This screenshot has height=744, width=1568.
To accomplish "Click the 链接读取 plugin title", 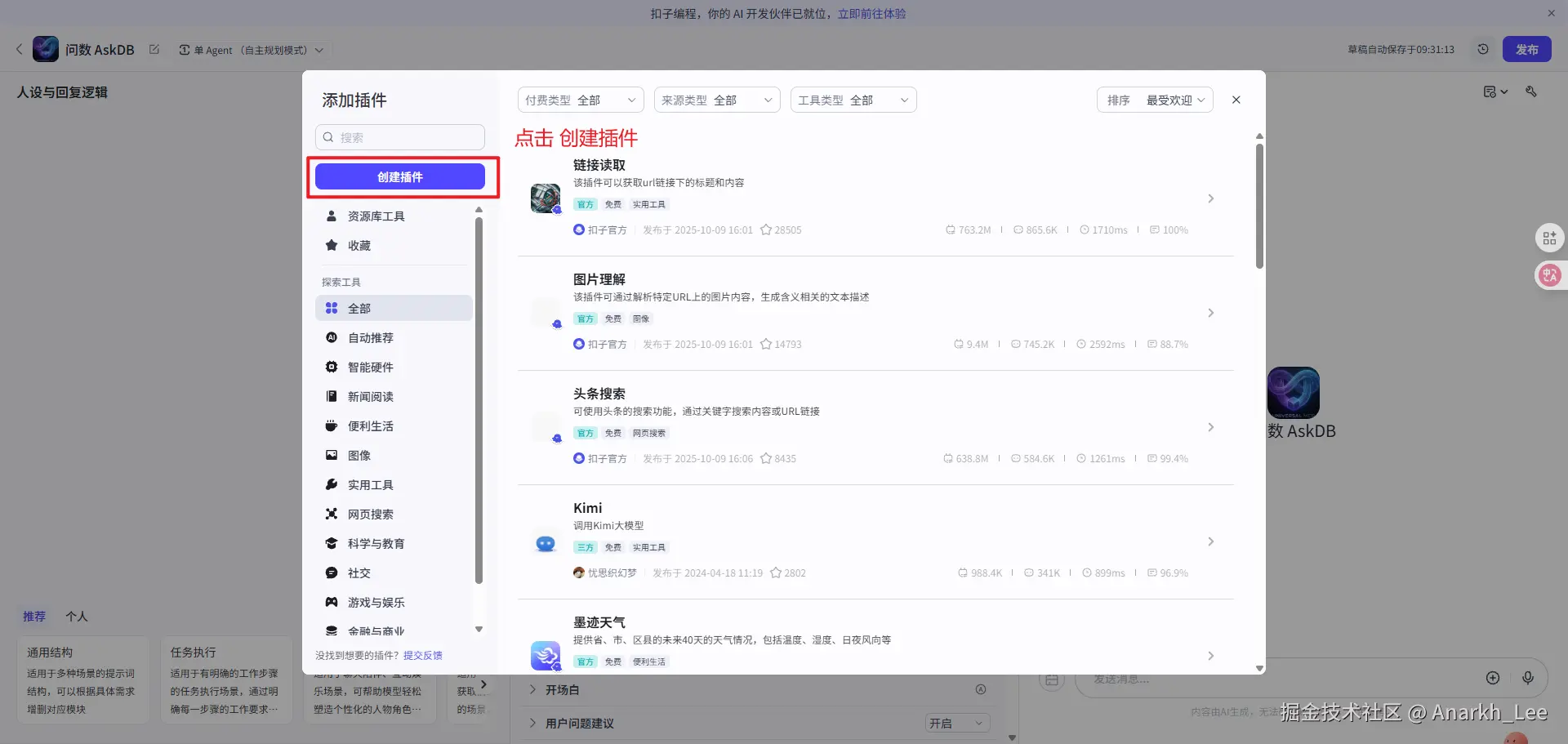I will (599, 165).
